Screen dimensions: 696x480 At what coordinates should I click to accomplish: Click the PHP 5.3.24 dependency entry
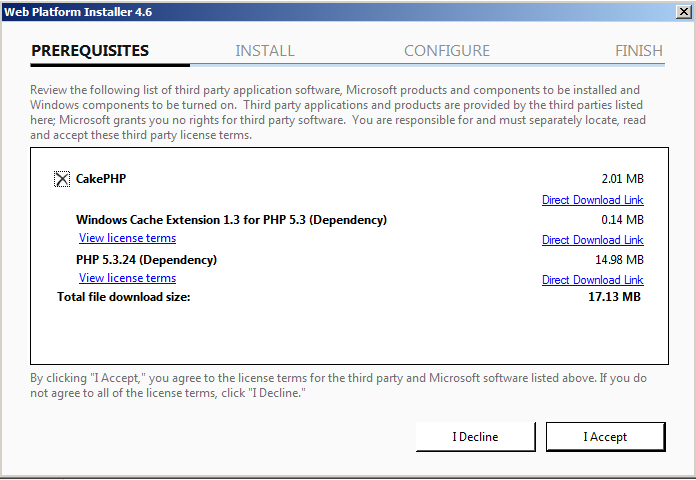[146, 260]
